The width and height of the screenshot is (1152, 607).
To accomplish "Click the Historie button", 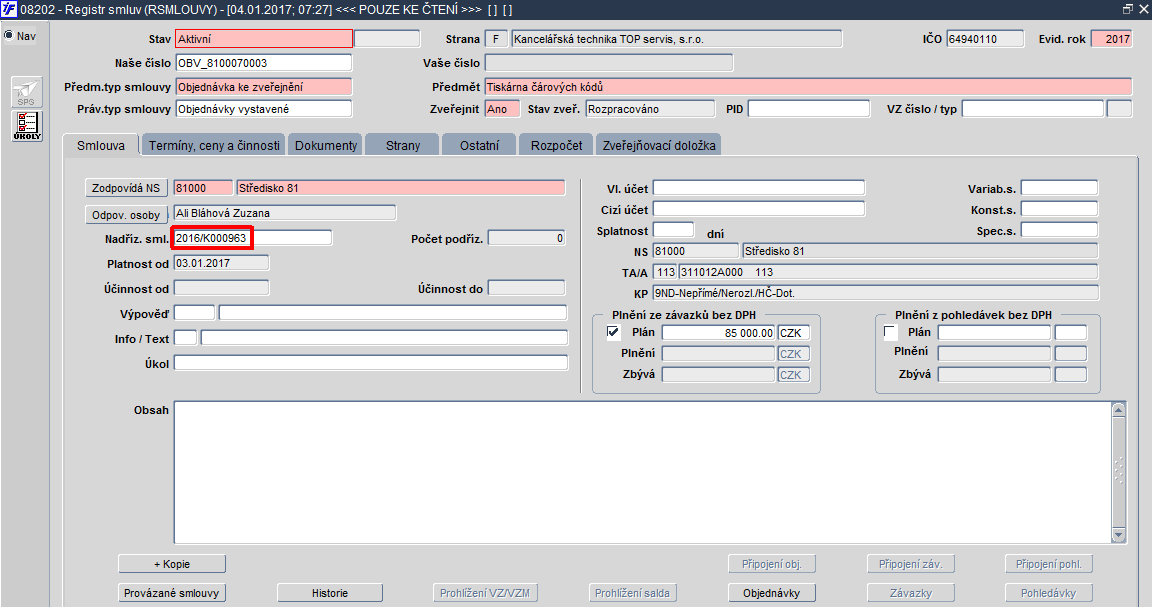I will tap(330, 592).
